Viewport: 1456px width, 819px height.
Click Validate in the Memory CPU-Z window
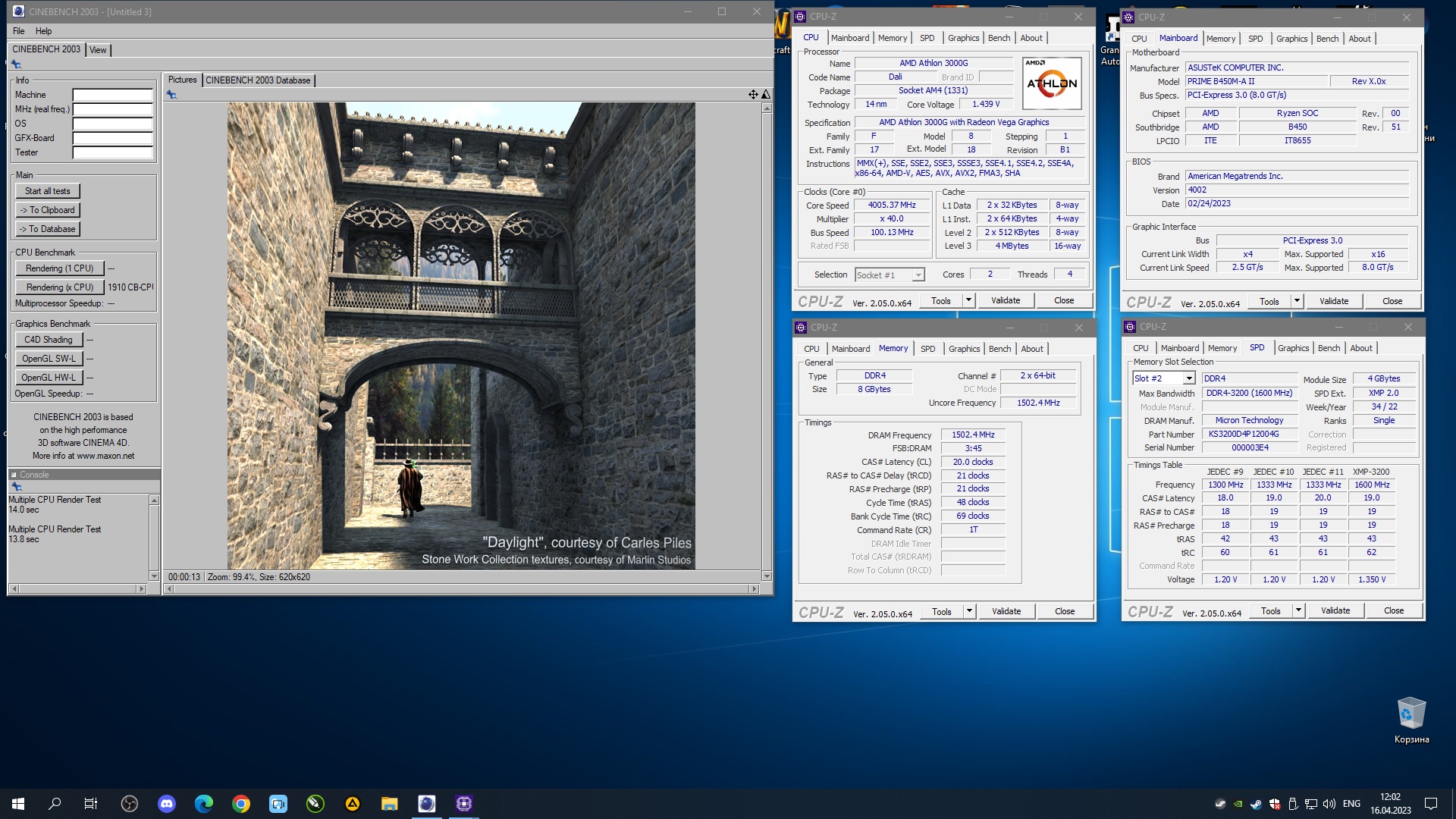point(1006,611)
